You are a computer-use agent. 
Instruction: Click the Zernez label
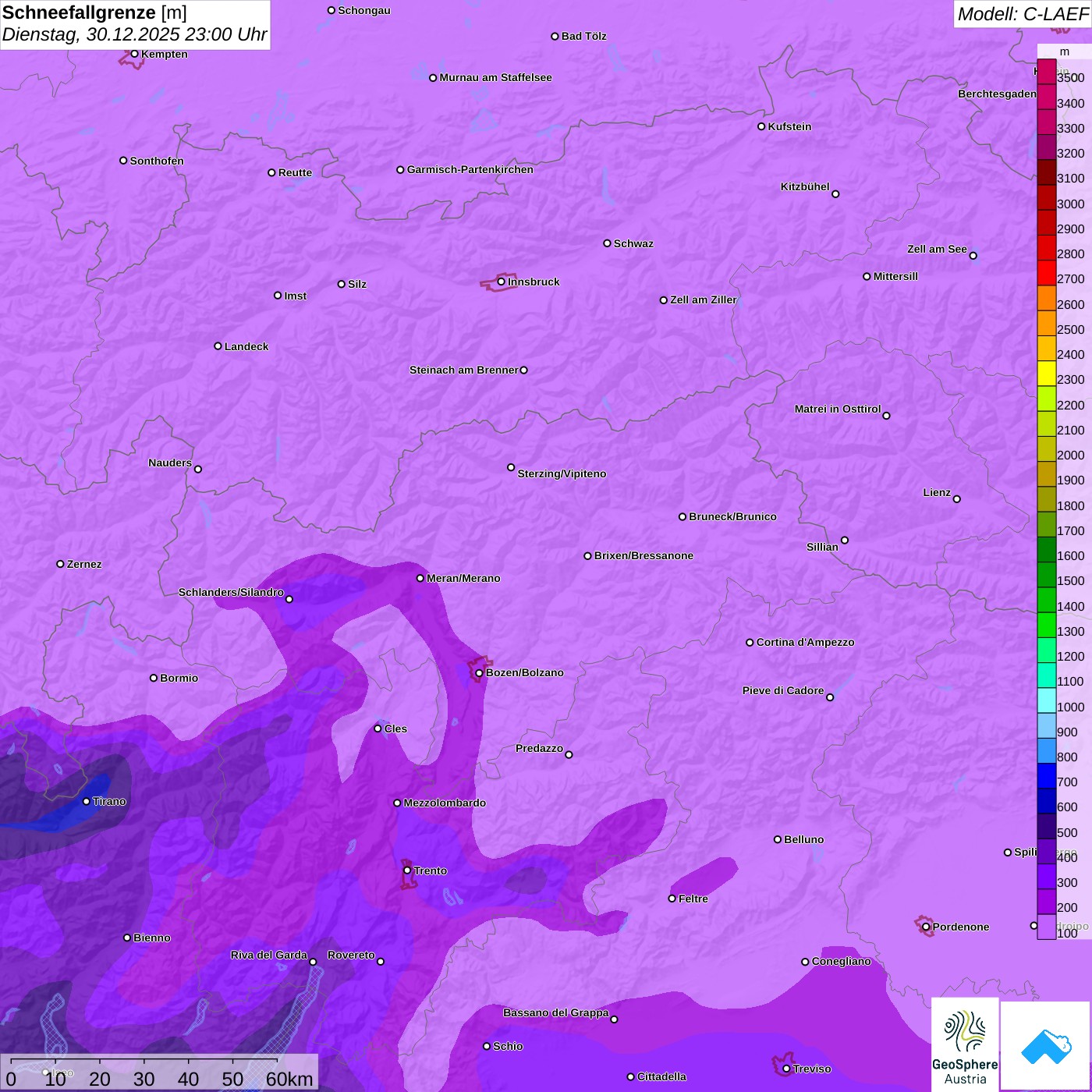[x=84, y=564]
